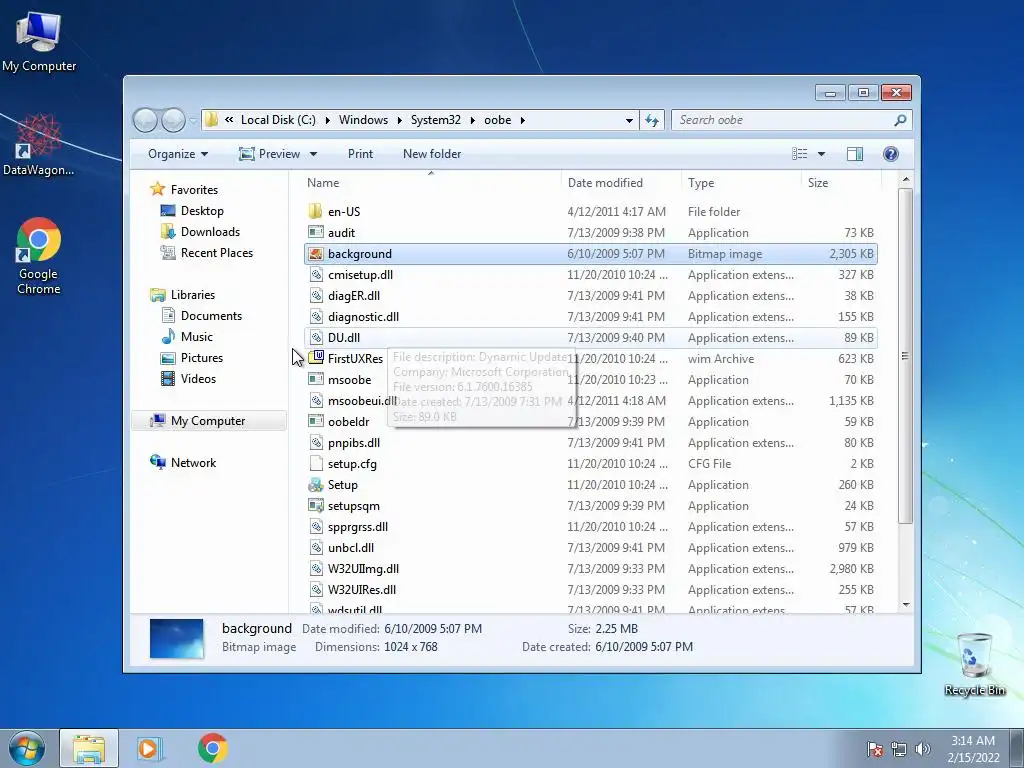Select the setup.cfg file
The image size is (1024, 768).
(x=591, y=464)
